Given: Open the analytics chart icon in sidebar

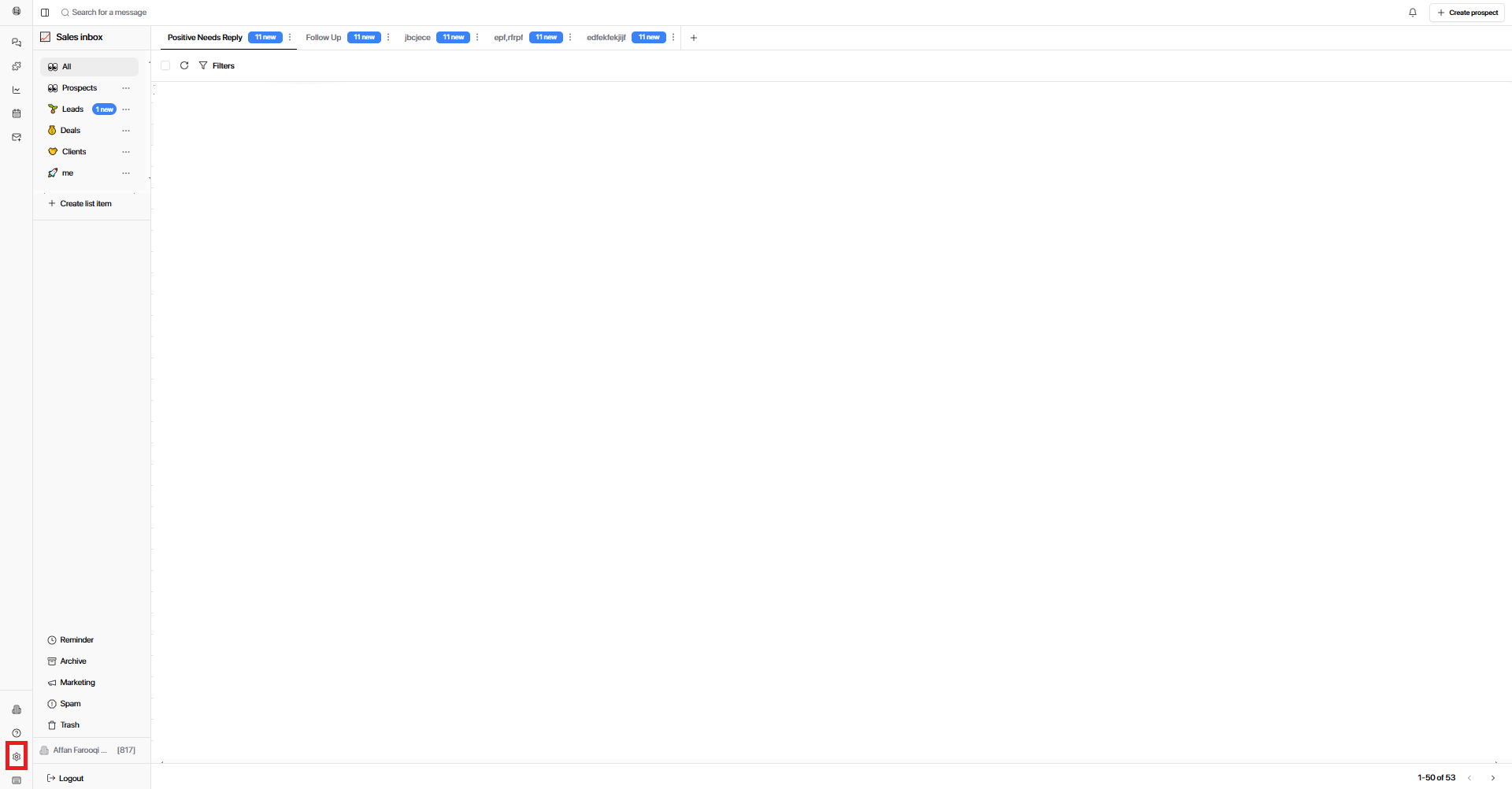Looking at the screenshot, I should click(17, 90).
